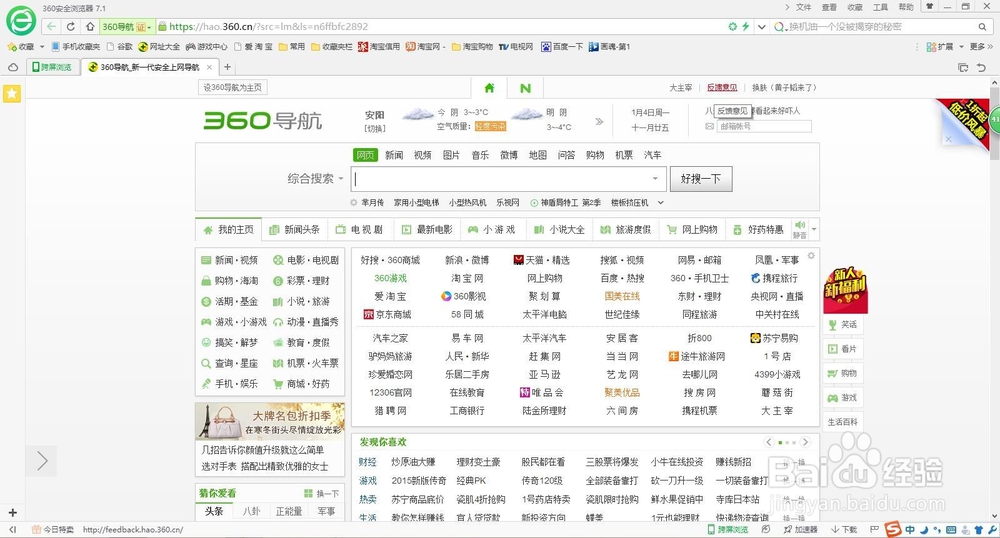Open the 电视网 bookmark
Image resolution: width=1000 pixels, height=538 pixels.
pos(515,47)
